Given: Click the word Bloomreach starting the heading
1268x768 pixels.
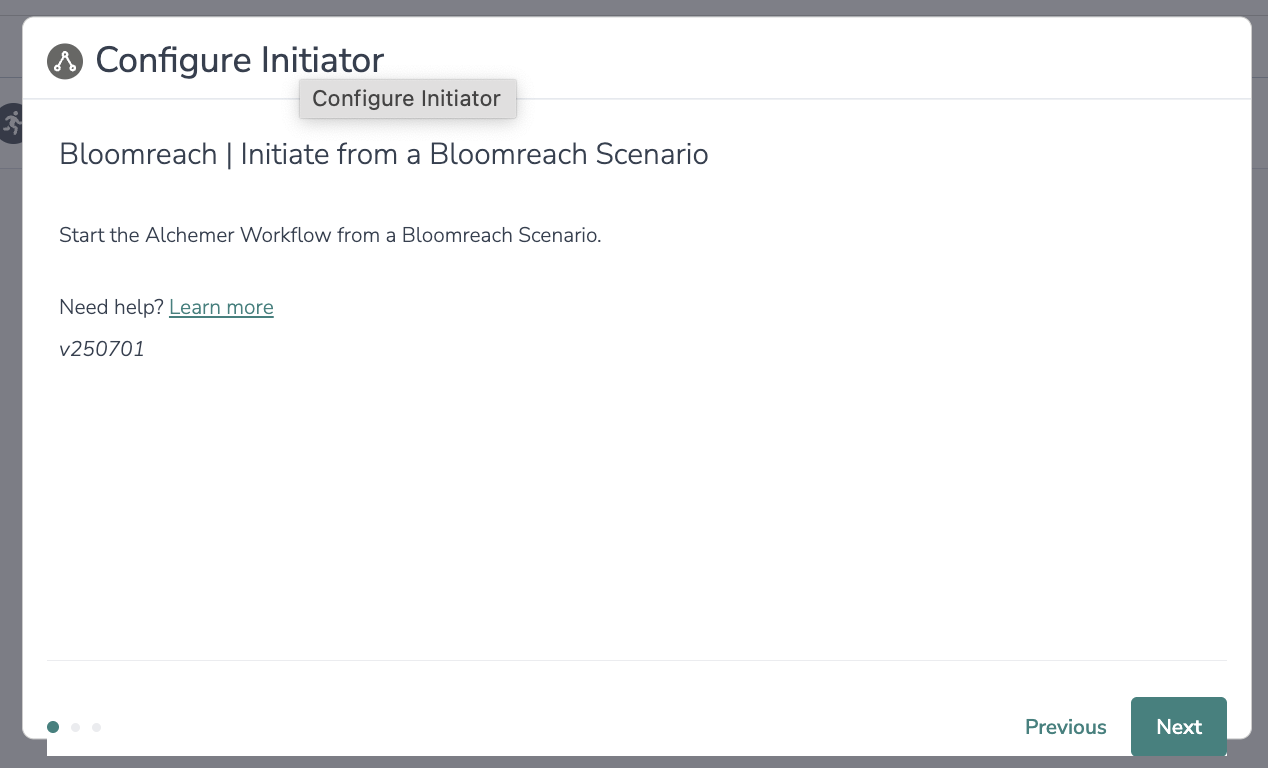Looking at the screenshot, I should [138, 155].
